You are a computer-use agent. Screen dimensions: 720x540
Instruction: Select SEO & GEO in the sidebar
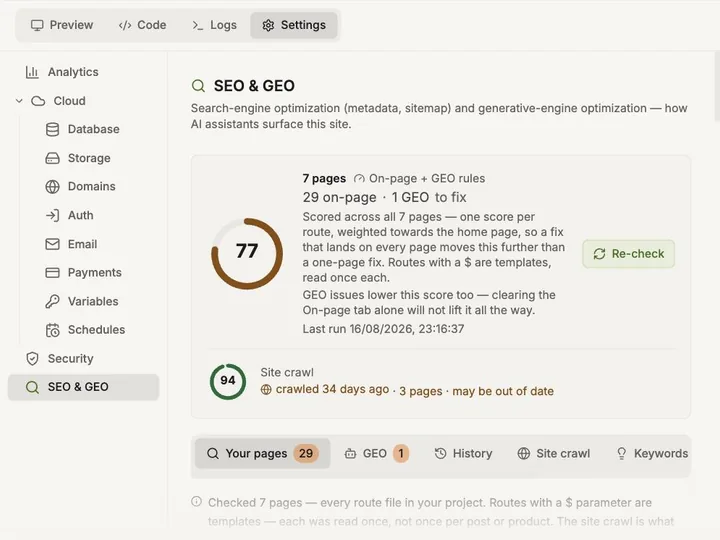pos(83,387)
